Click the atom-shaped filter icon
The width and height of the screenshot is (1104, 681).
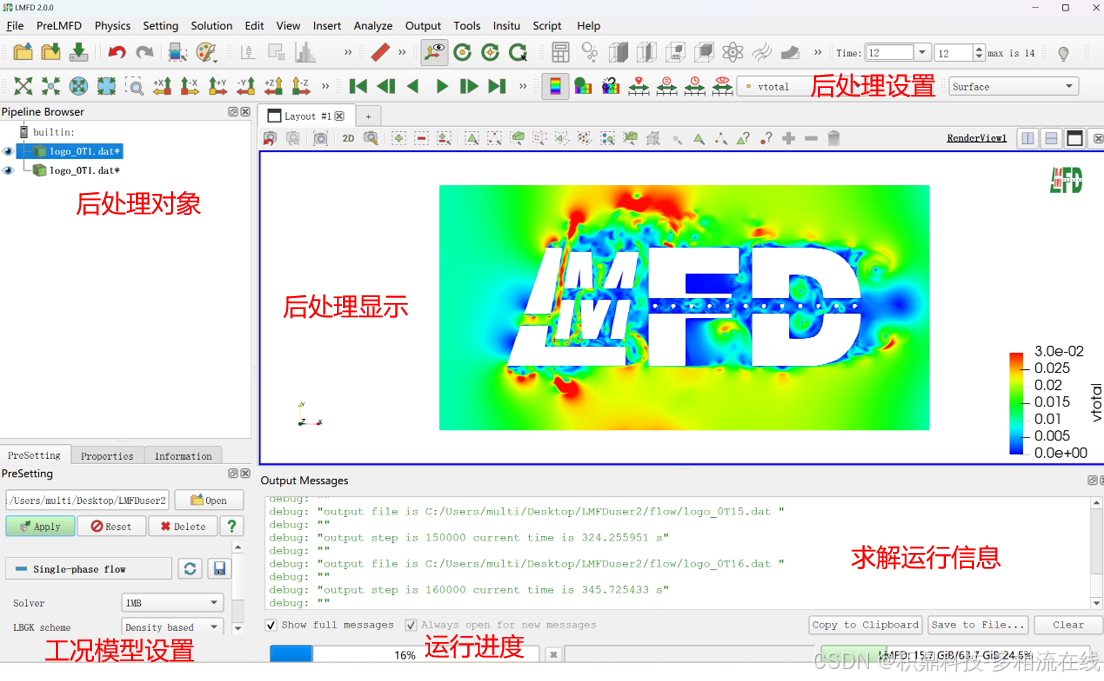[x=733, y=52]
